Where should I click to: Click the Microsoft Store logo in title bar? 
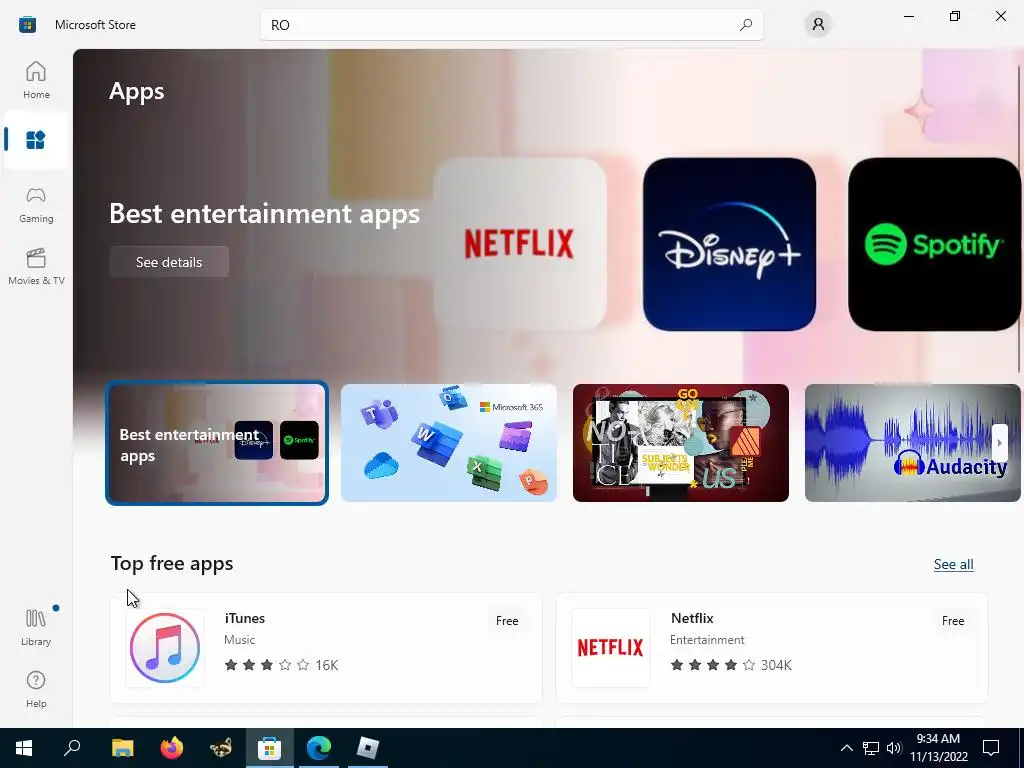click(27, 25)
